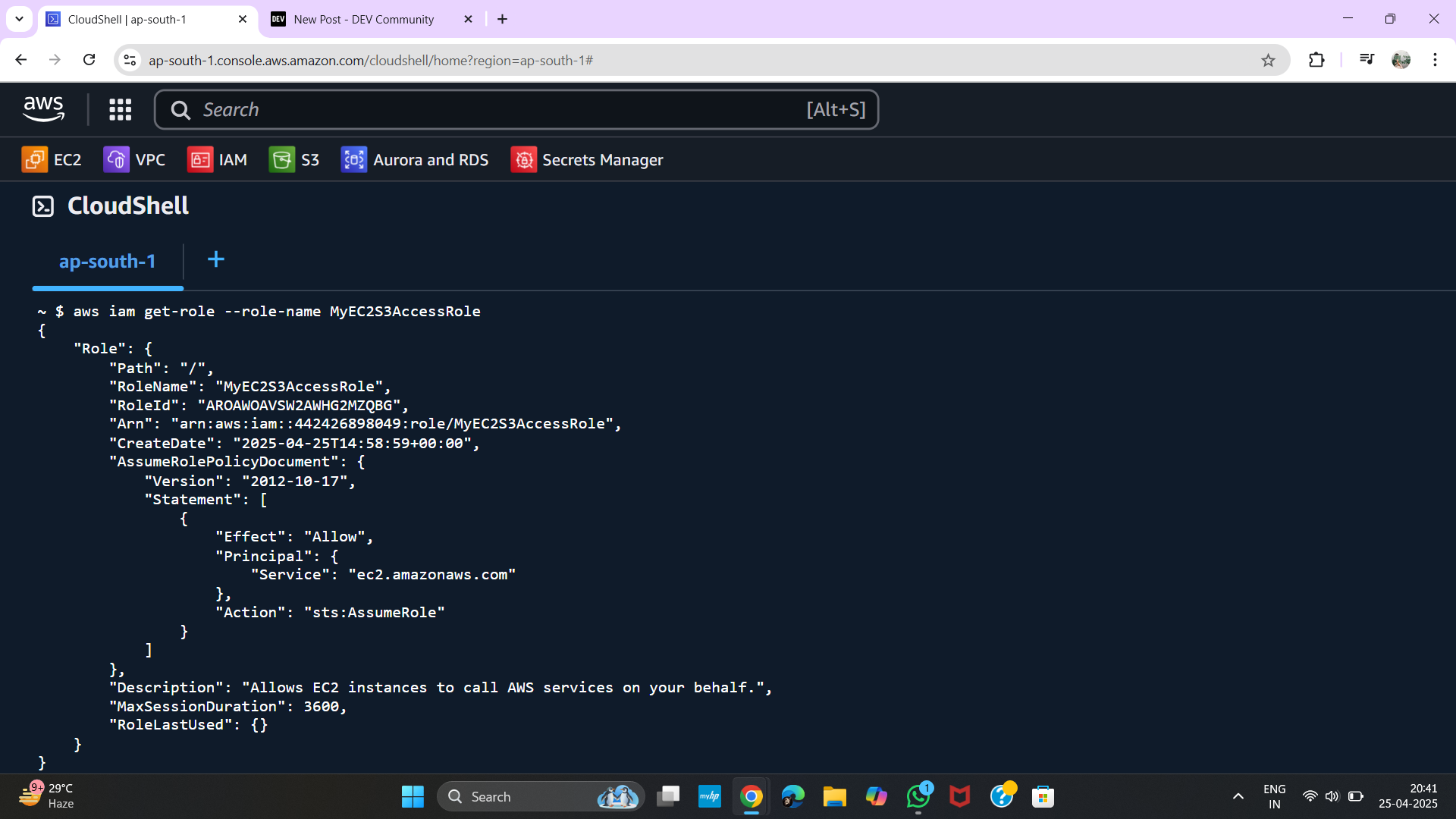1456x819 pixels.
Task: Open VPC from favorites bar
Action: pos(134,159)
